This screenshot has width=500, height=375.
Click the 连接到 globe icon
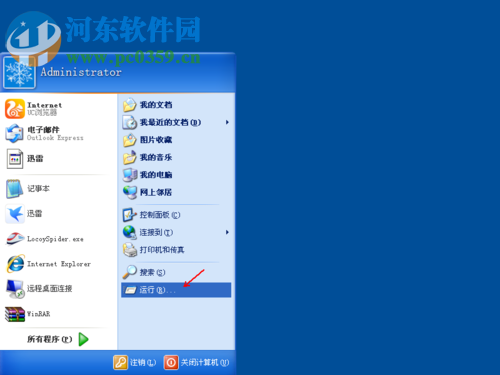click(130, 232)
